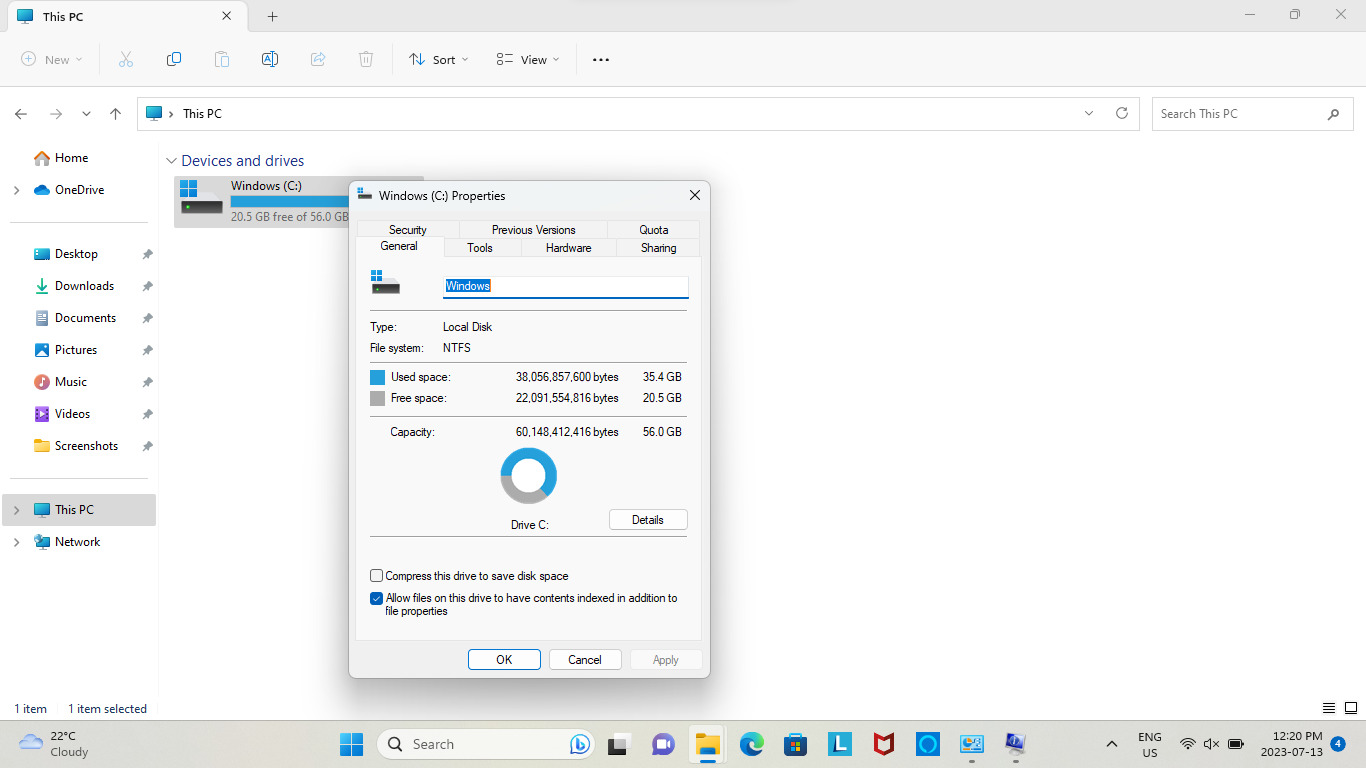
Task: Collapse the Devices and drives group
Action: point(172,161)
